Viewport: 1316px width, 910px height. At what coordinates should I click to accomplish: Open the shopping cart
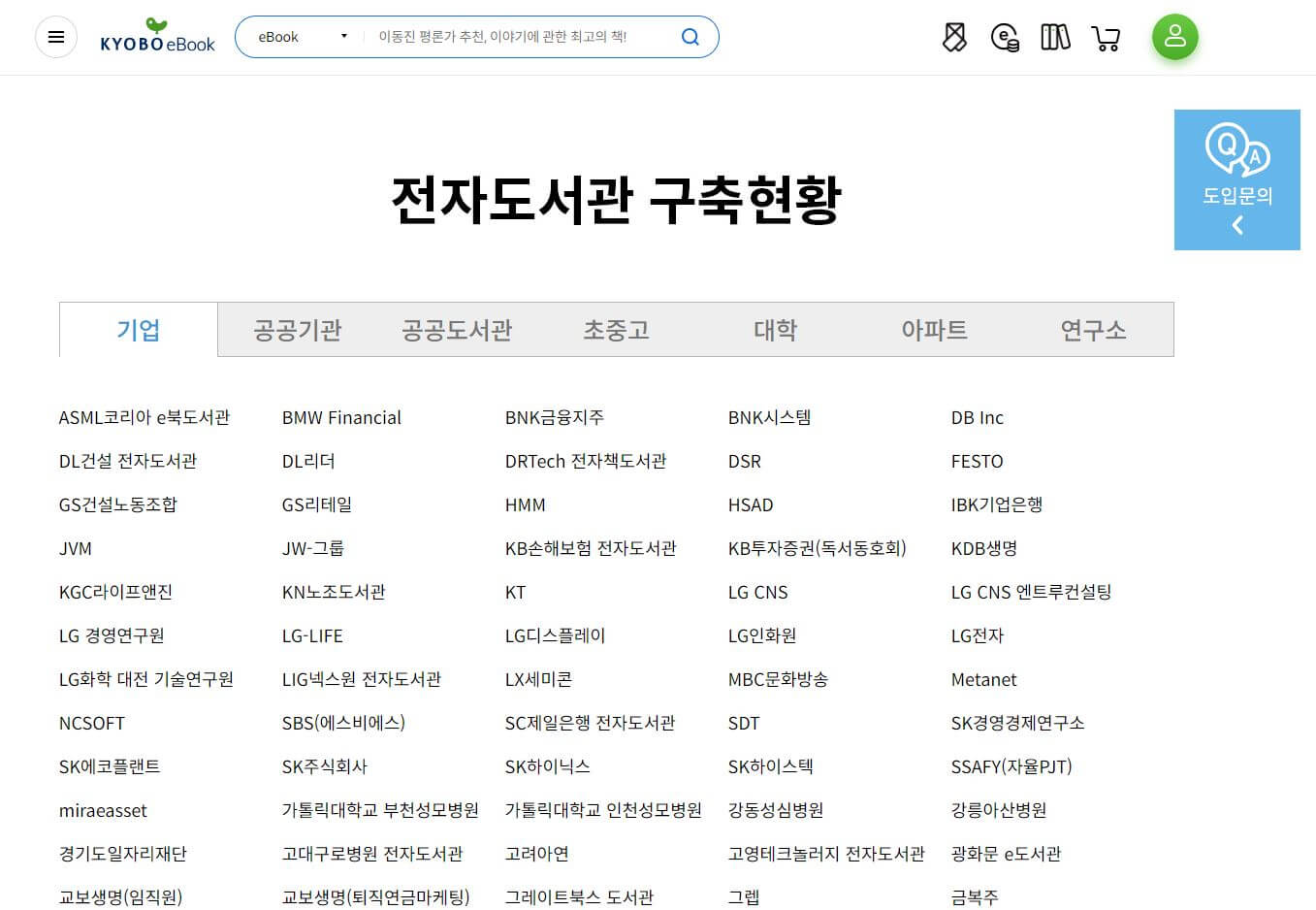[1107, 37]
